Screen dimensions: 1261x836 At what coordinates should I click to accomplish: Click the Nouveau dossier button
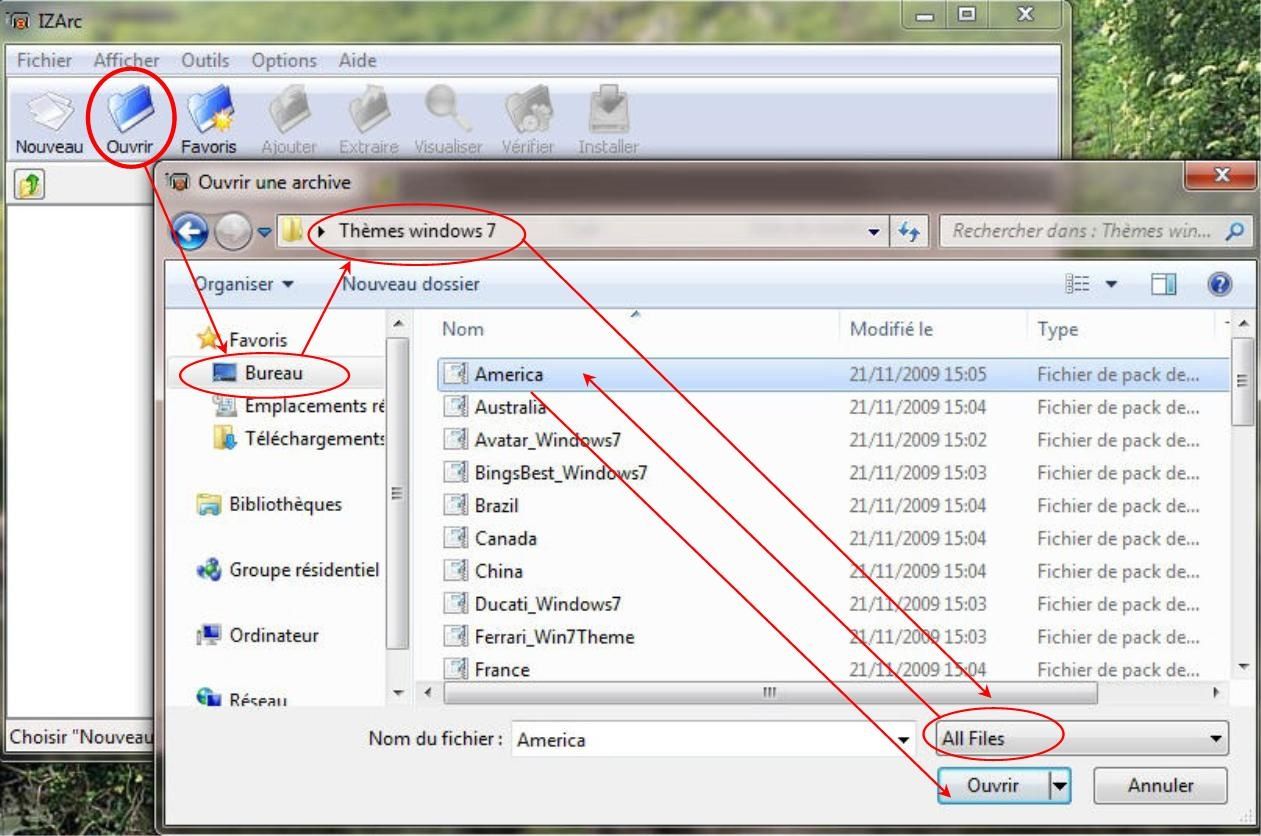410,284
